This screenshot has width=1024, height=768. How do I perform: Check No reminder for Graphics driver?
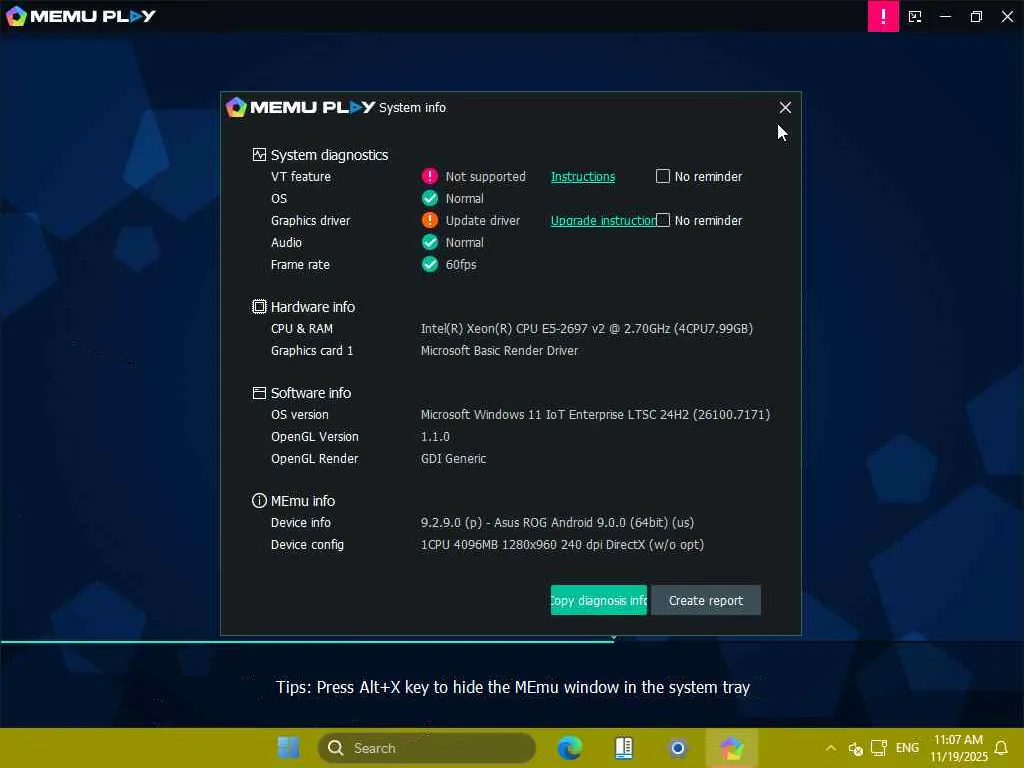point(663,220)
